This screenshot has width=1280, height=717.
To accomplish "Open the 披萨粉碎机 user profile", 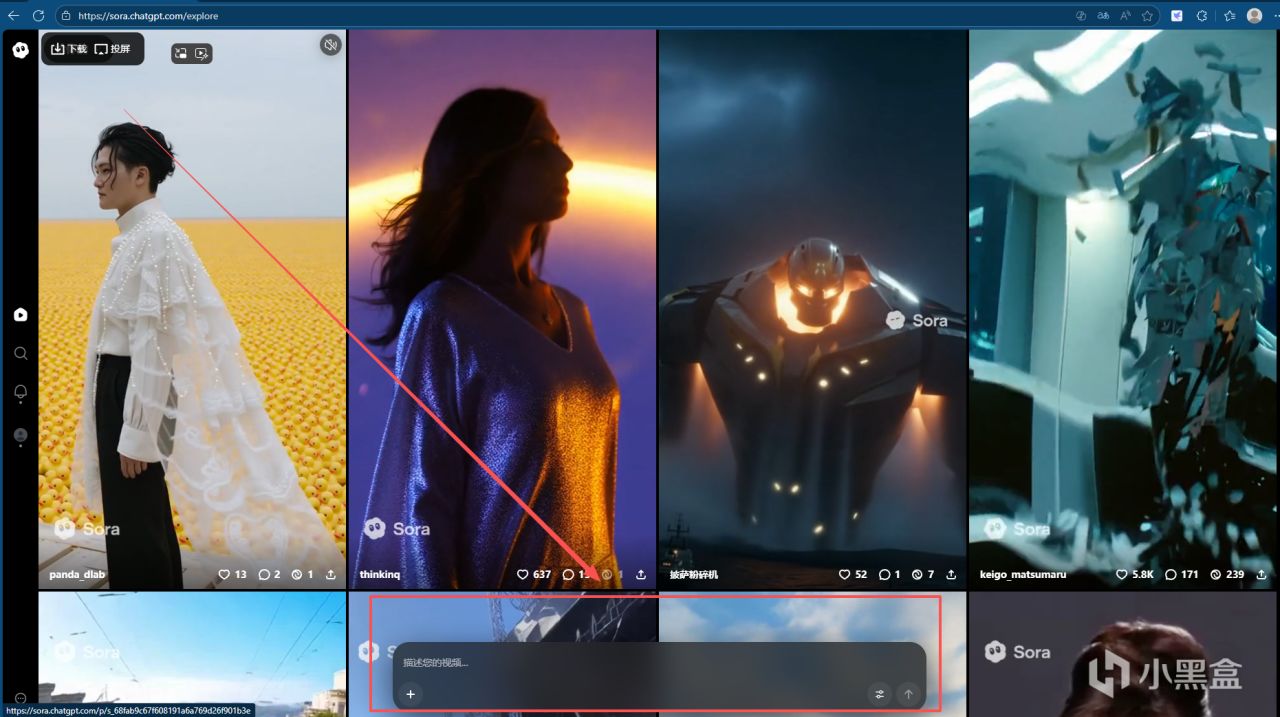I will [x=693, y=575].
